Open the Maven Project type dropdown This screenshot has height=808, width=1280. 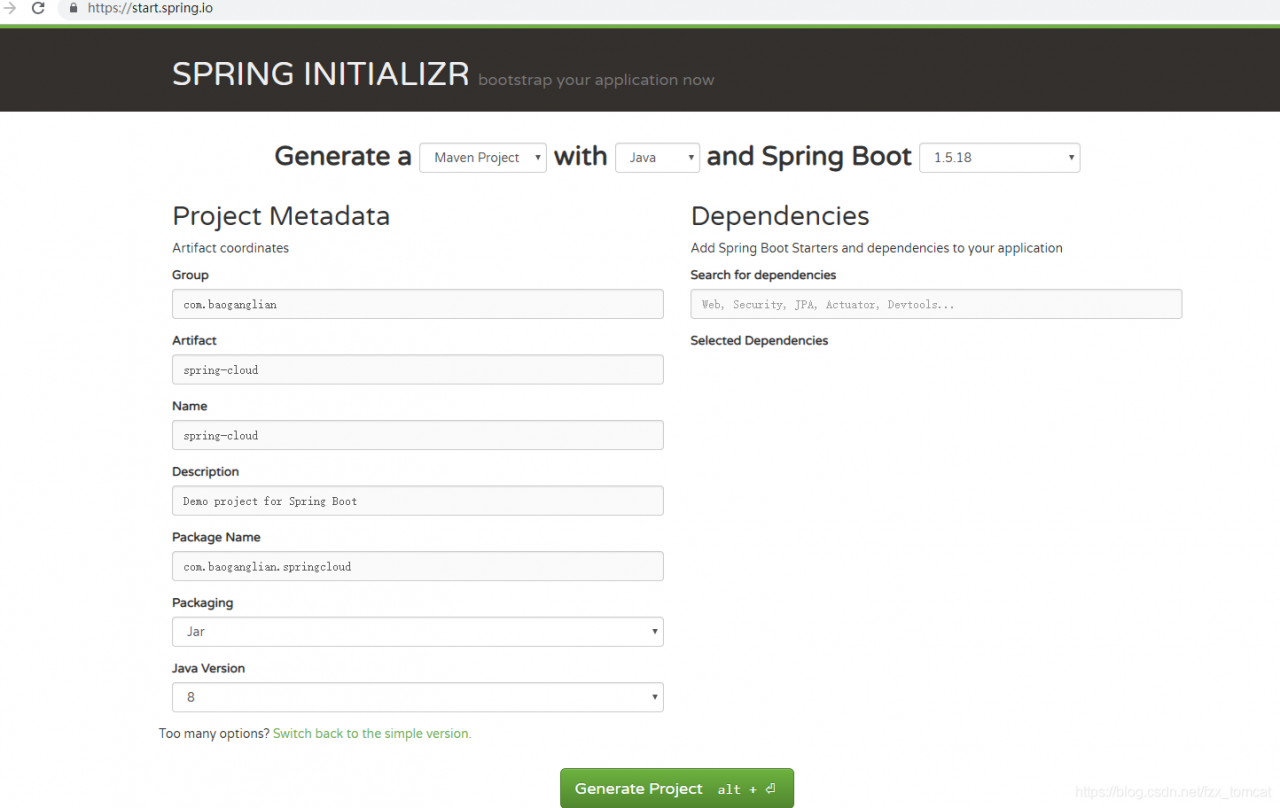pos(483,157)
